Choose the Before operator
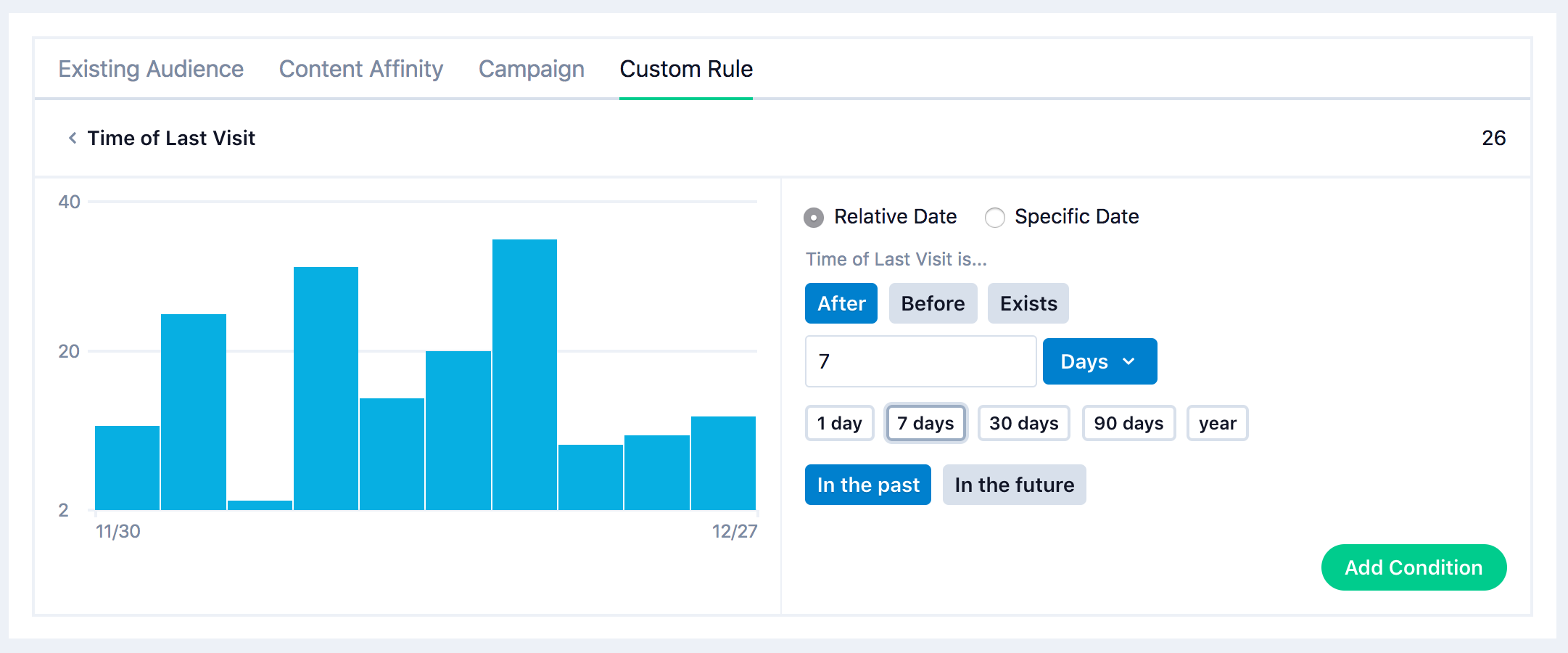Viewport: 1568px width, 653px height. 932,303
